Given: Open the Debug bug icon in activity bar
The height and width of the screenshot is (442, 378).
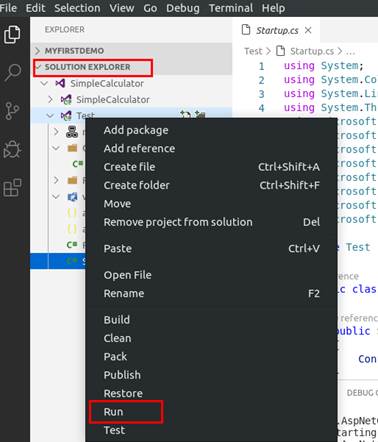Looking at the screenshot, I should click(12, 149).
